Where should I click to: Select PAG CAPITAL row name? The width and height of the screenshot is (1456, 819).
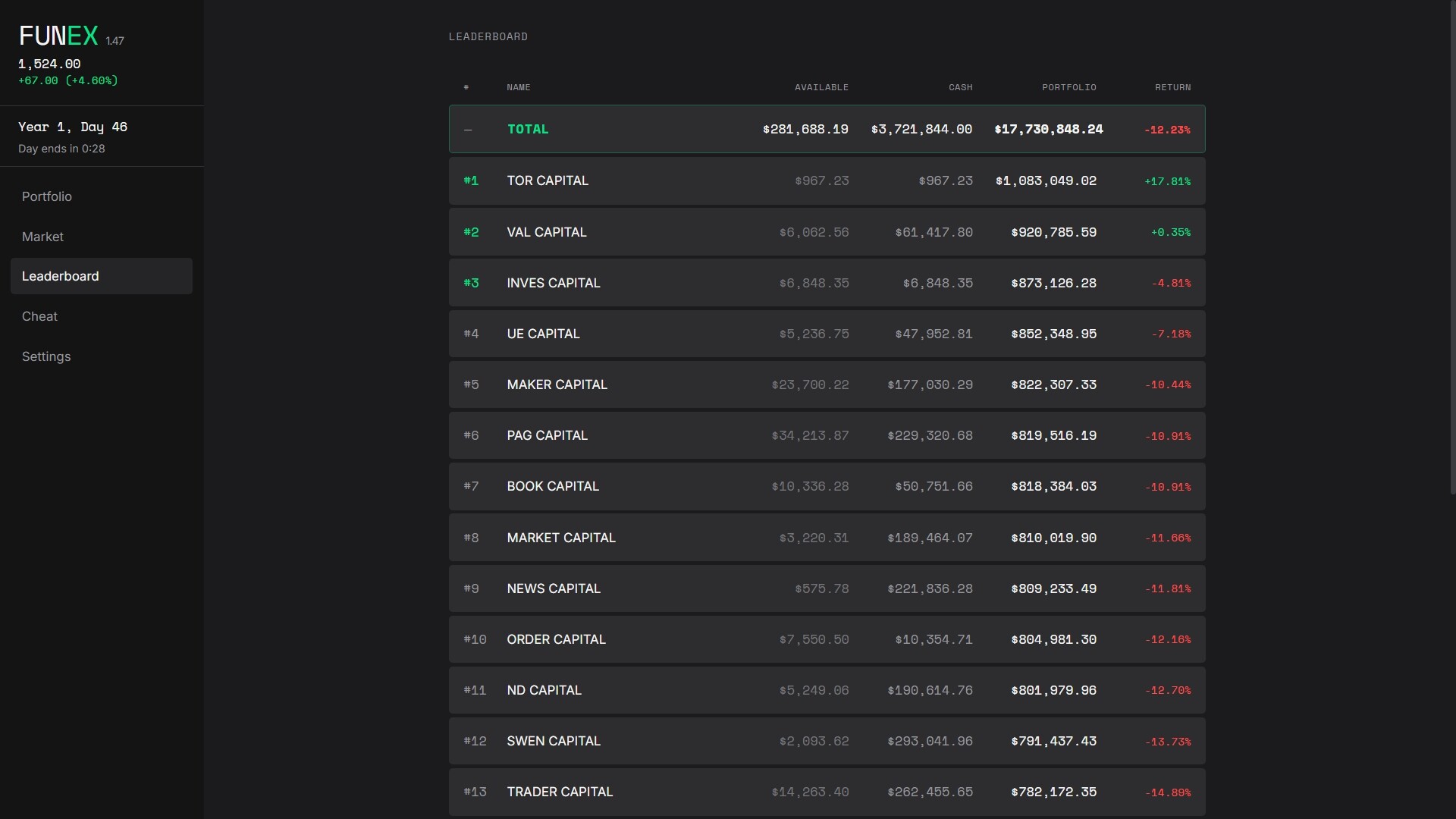coord(548,435)
